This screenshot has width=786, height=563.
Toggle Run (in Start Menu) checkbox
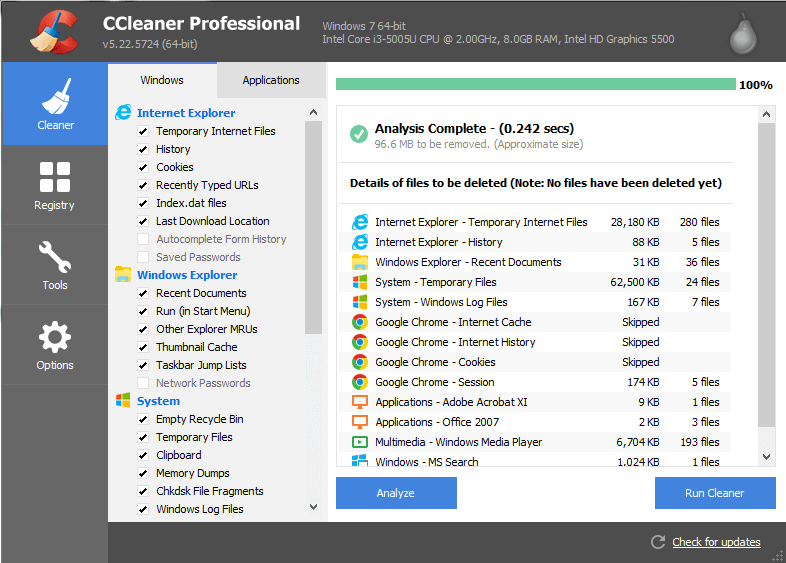(x=143, y=311)
